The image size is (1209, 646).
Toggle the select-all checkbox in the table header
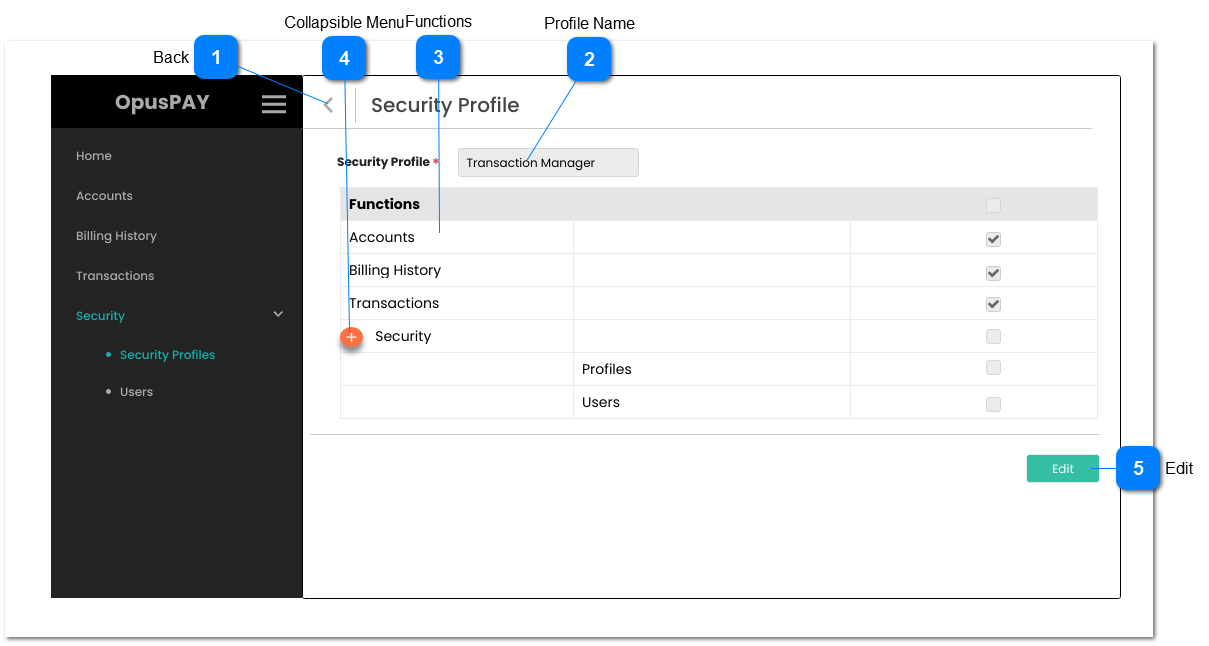click(993, 205)
